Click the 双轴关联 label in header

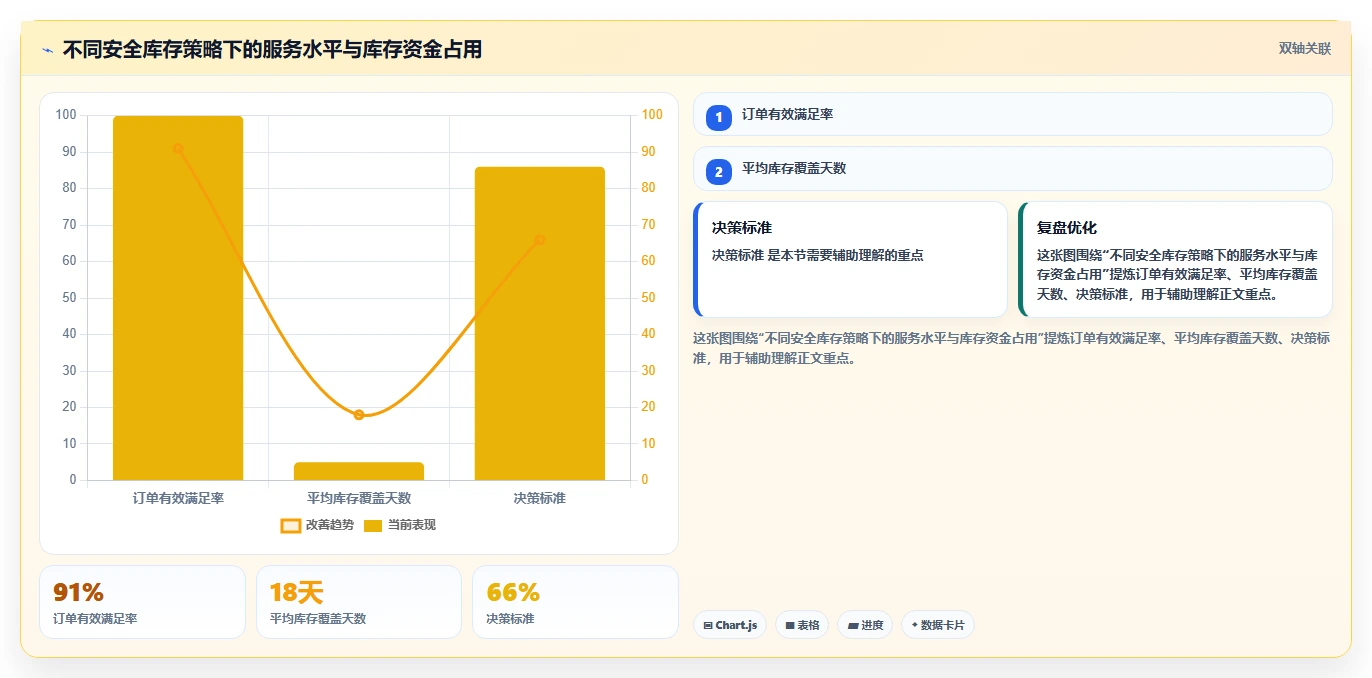[x=1304, y=49]
